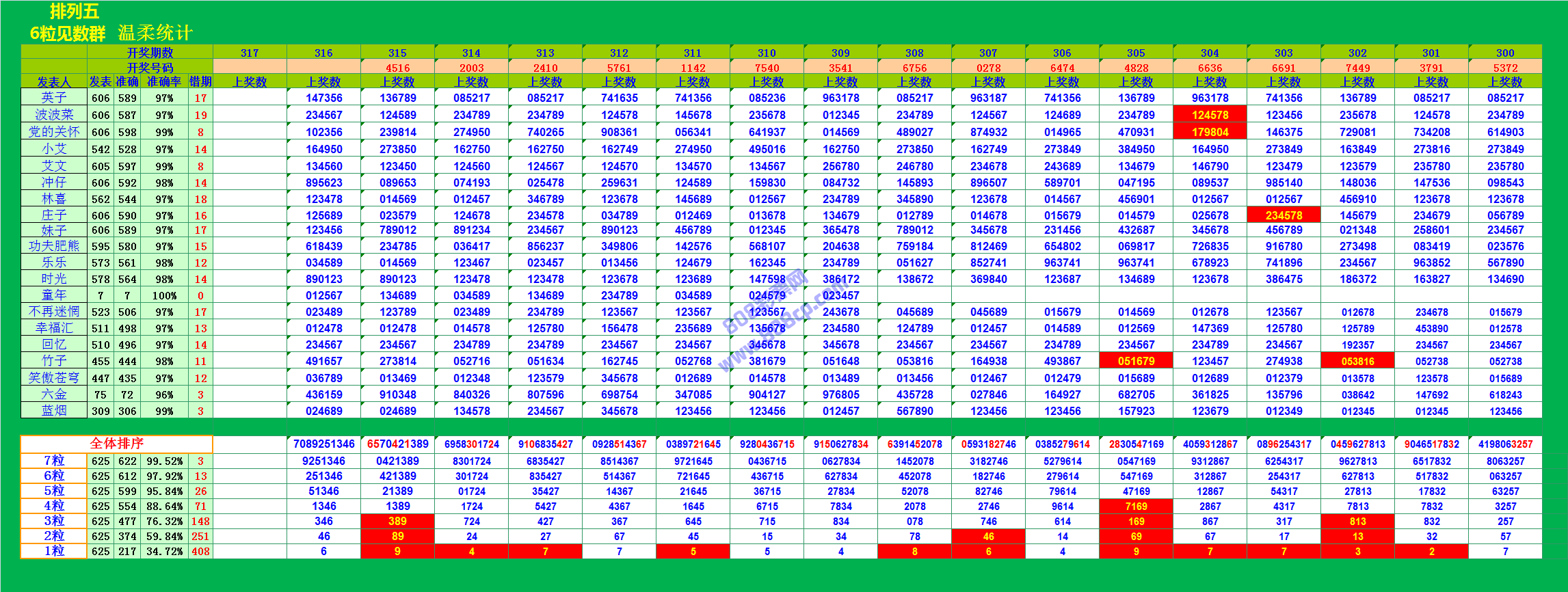Select the 笑傲苍穹 author name
1568x592 pixels.
tap(53, 378)
